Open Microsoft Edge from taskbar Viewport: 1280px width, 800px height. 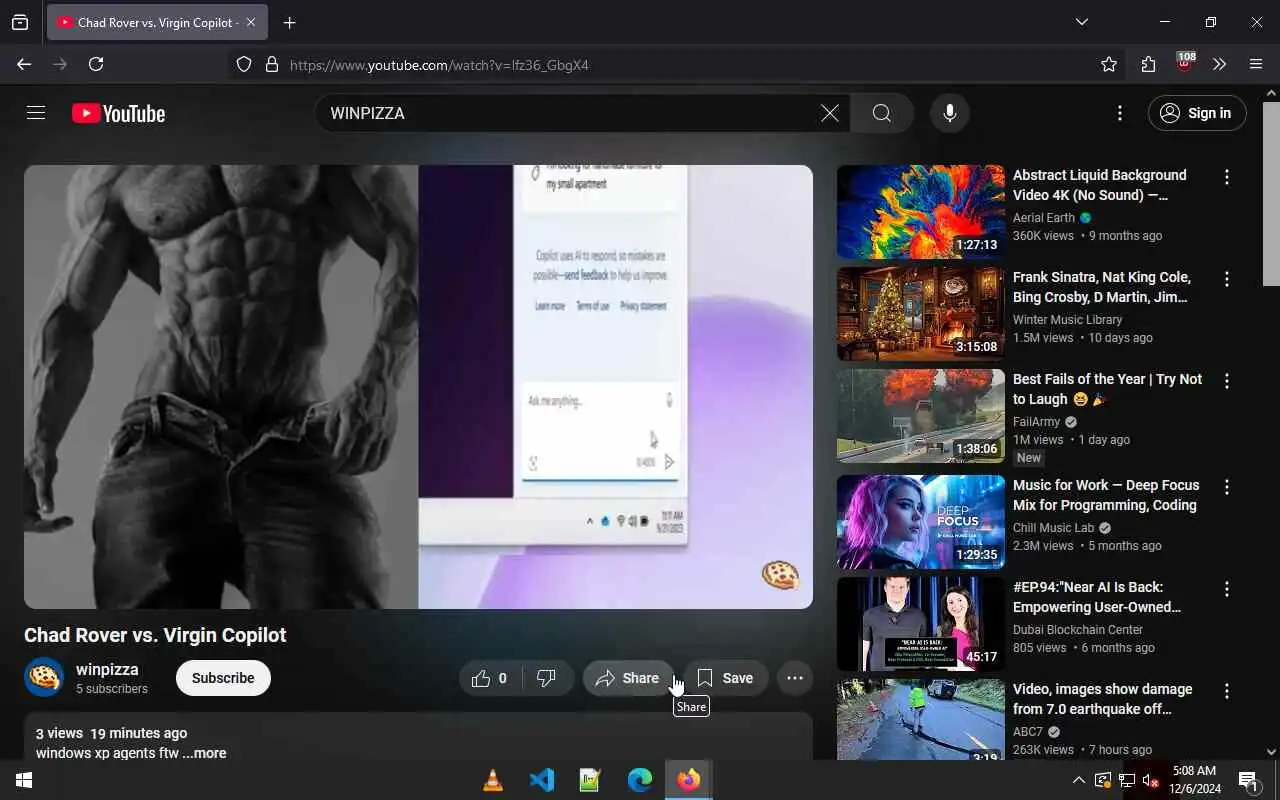pos(640,780)
